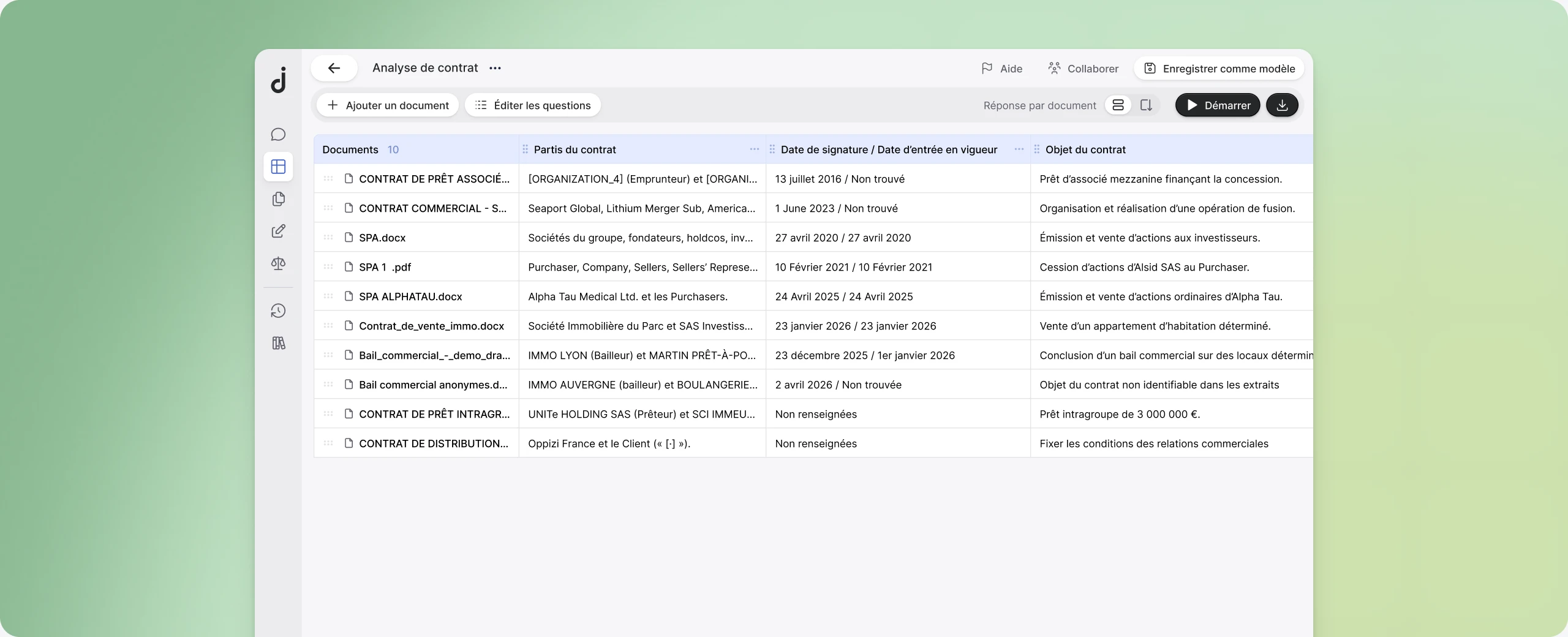
Task: Open the library books sidebar icon
Action: (278, 343)
